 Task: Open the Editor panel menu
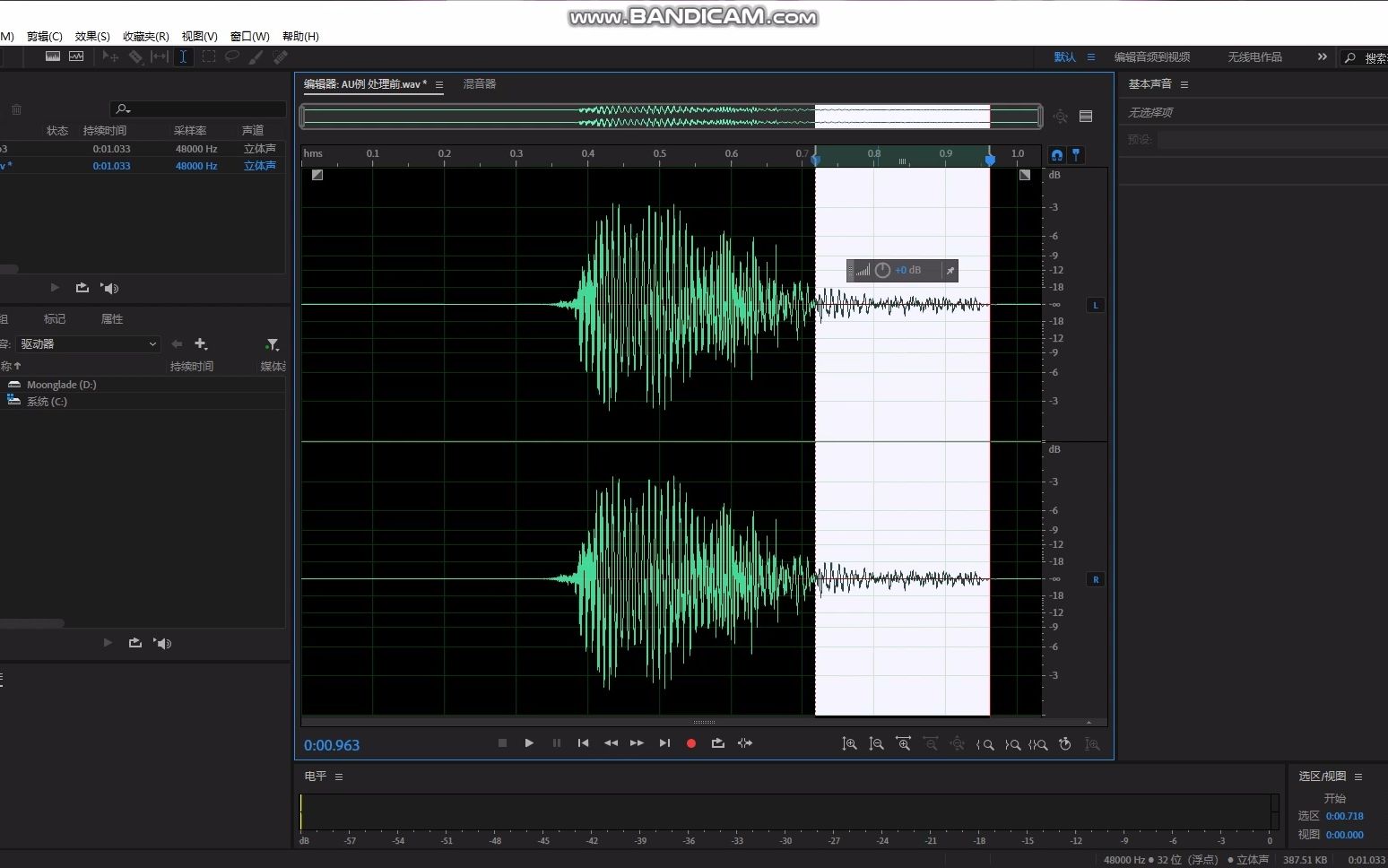(439, 84)
